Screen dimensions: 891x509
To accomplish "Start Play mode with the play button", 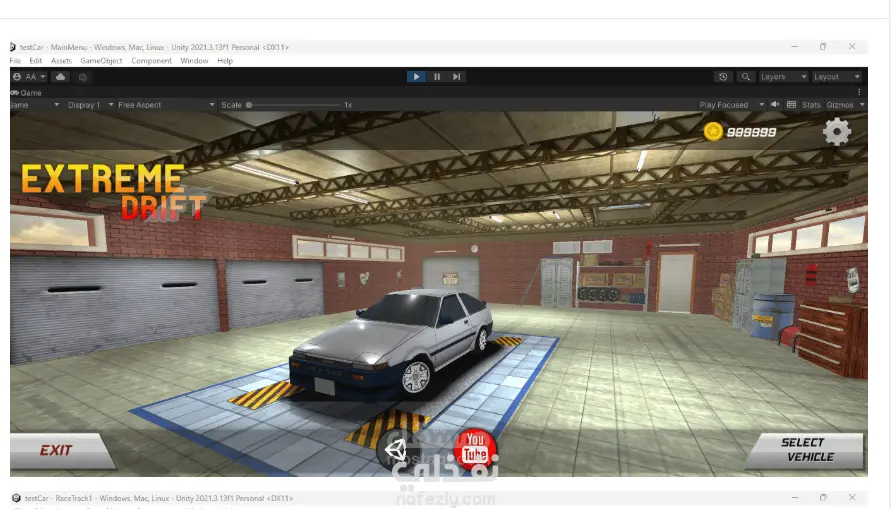I will (x=416, y=77).
